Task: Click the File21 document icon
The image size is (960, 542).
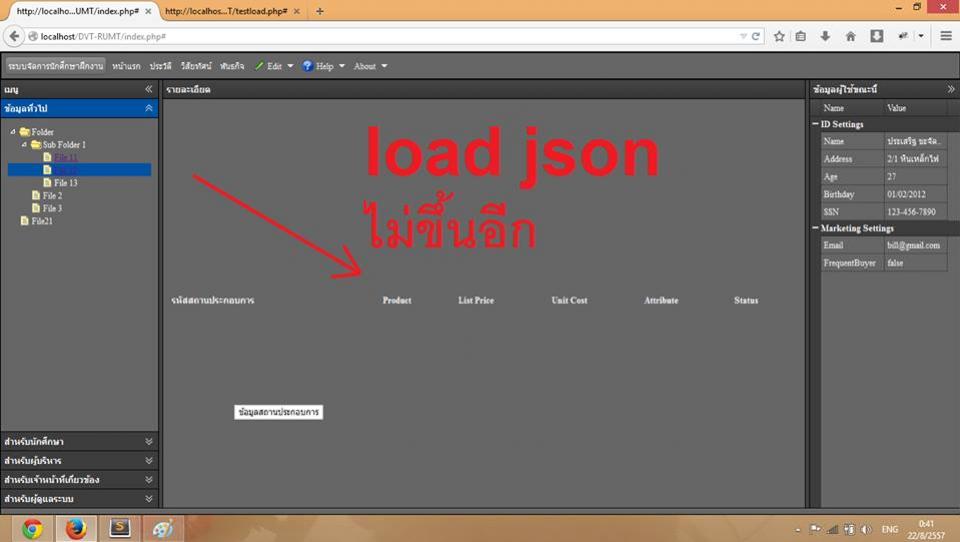Action: click(24, 220)
